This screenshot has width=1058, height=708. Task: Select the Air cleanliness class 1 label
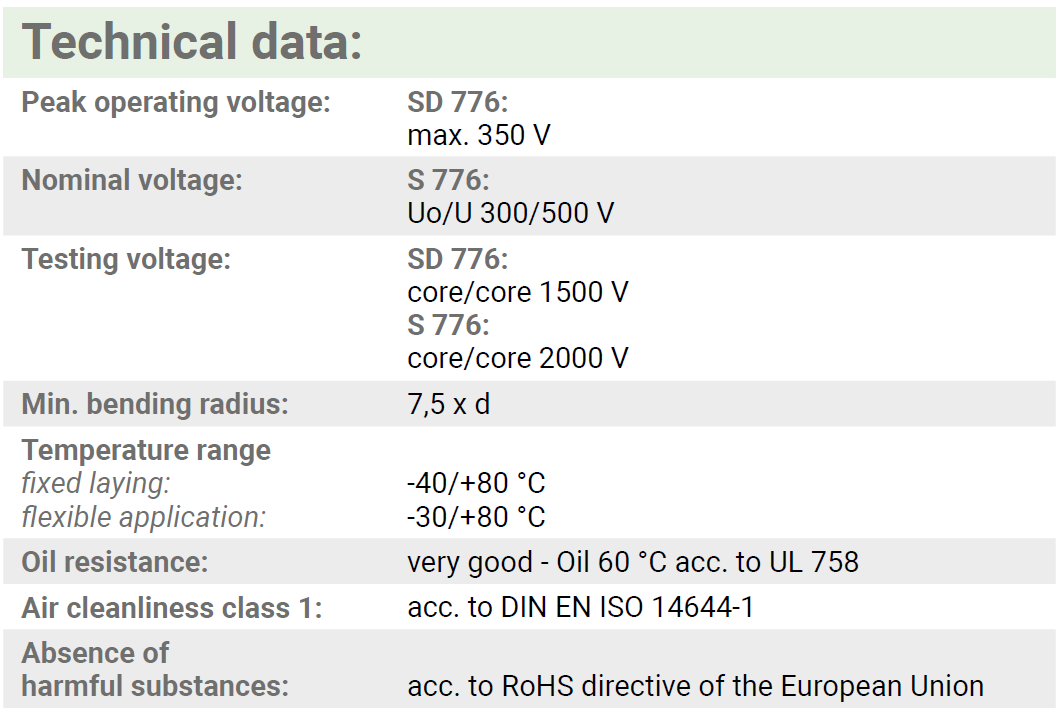[172, 608]
